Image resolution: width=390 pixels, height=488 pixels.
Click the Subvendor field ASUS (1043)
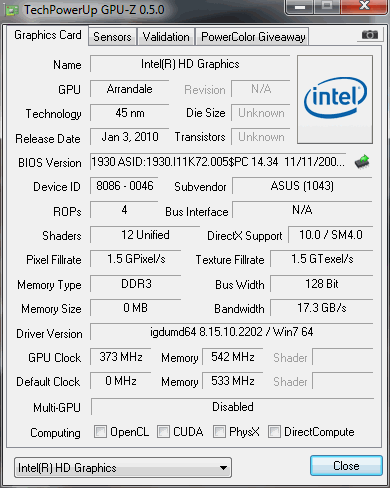tap(302, 186)
